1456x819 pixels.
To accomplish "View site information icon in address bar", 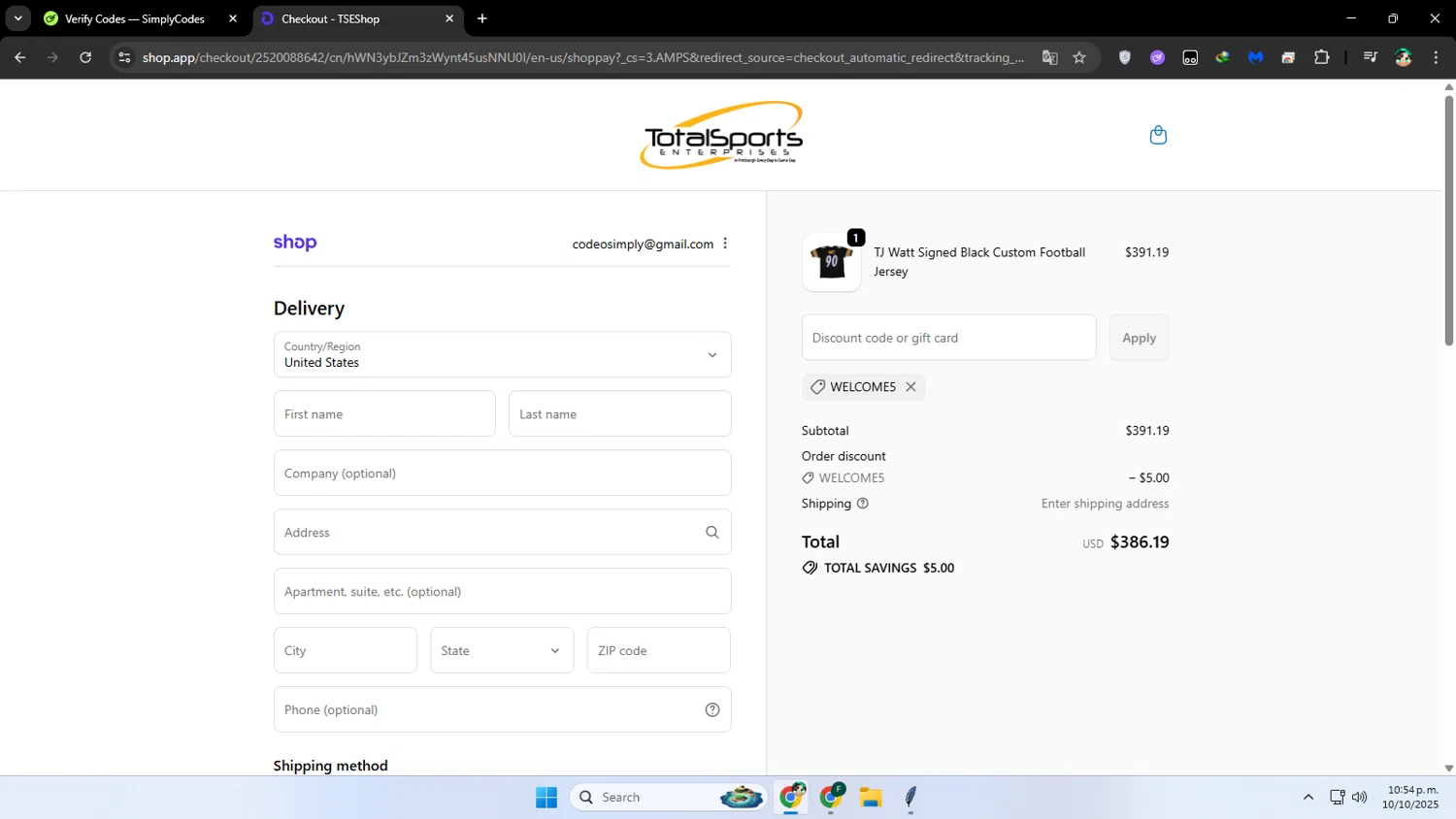I will click(x=123, y=57).
